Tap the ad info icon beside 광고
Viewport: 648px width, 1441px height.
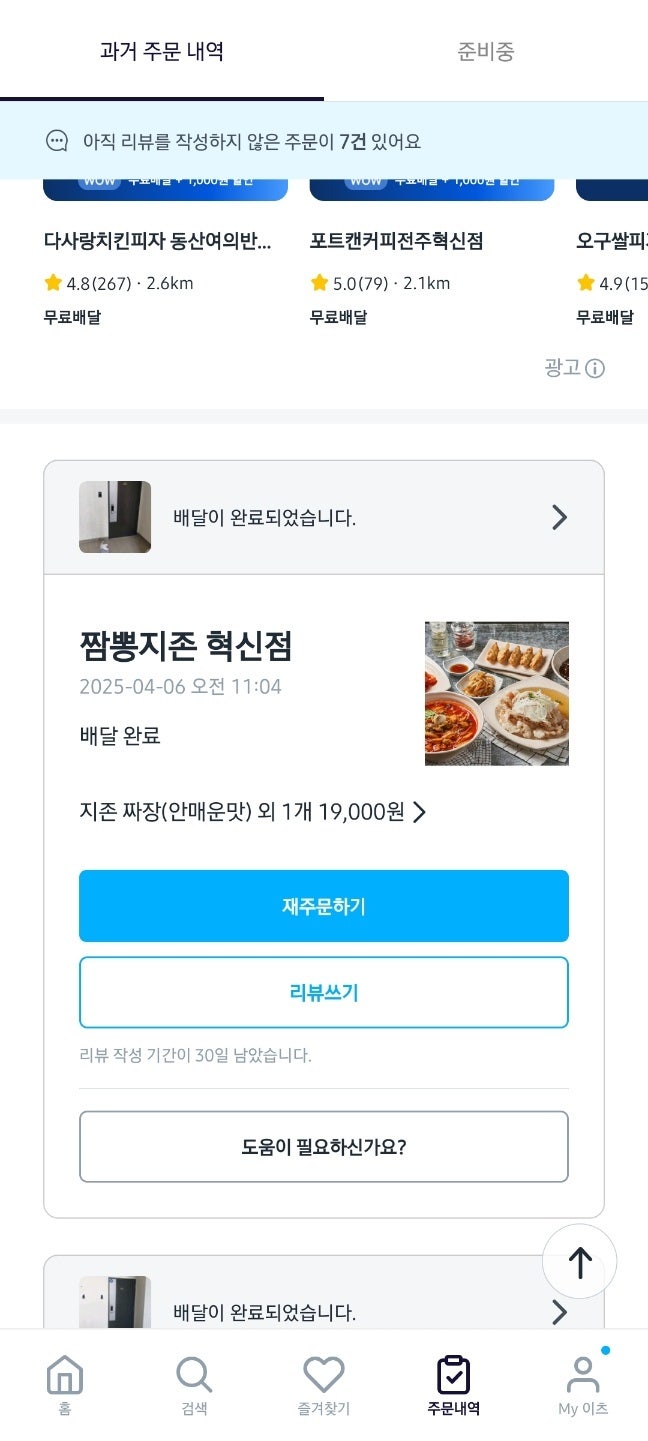595,369
